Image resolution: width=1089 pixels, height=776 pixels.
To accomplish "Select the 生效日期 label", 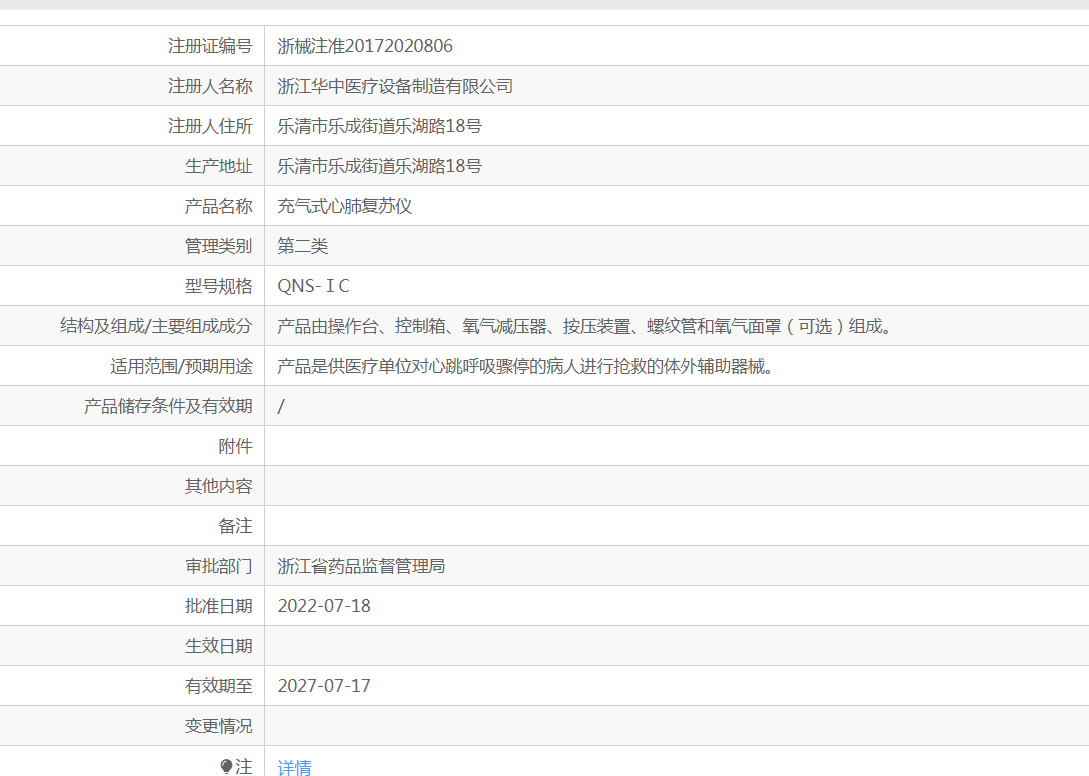I will 218,646.
